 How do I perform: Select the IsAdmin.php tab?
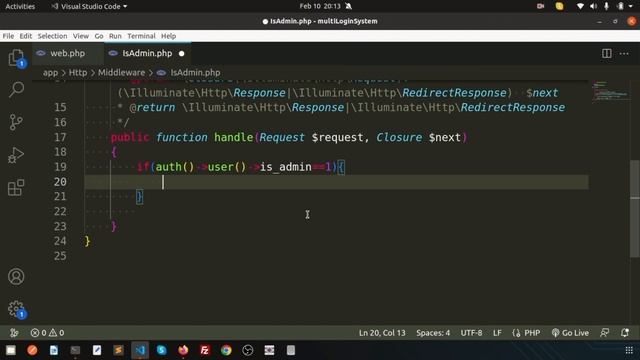pyautogui.click(x=147, y=53)
